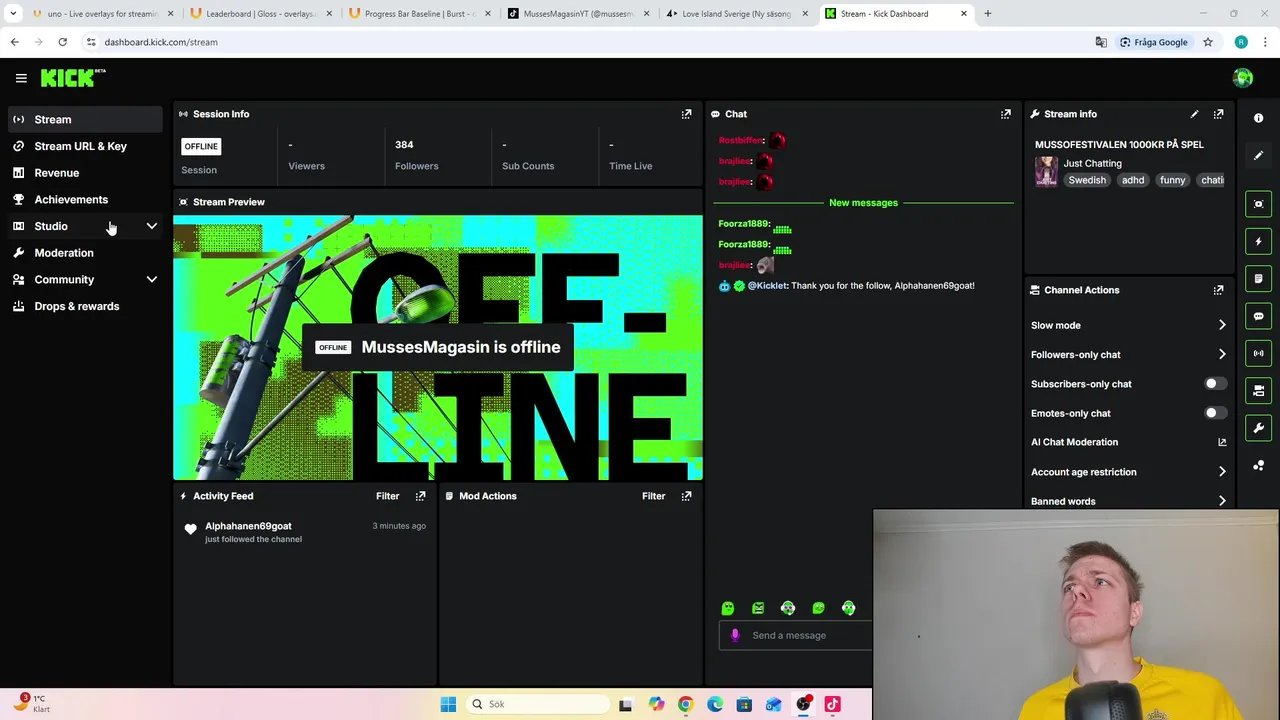Click the Activity Feed Filter button
Image resolution: width=1280 pixels, height=720 pixels.
[387, 496]
